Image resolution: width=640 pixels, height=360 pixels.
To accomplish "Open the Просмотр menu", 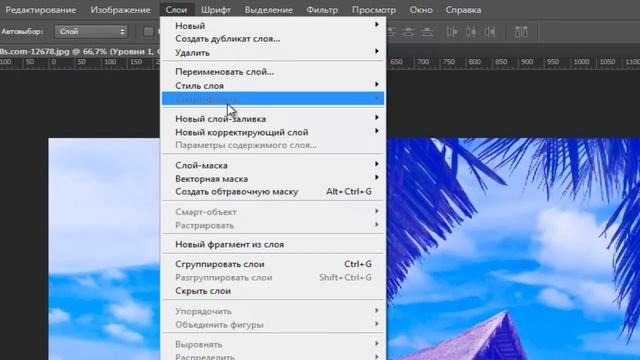I will (x=374, y=10).
